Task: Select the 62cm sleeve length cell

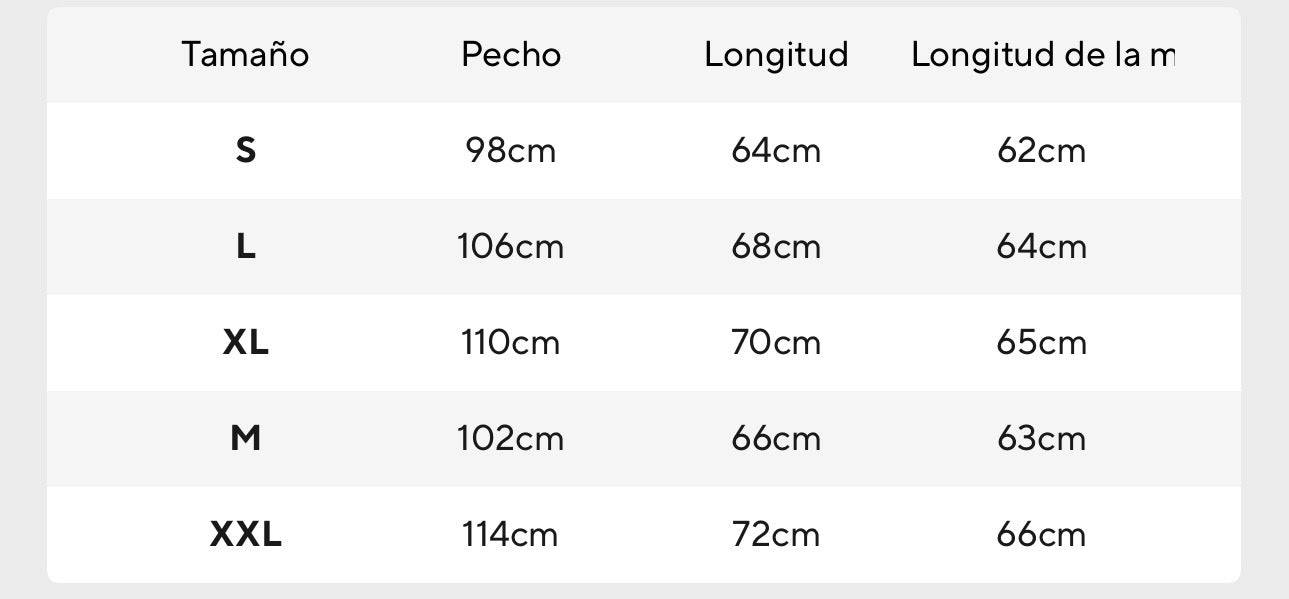Action: [1041, 151]
